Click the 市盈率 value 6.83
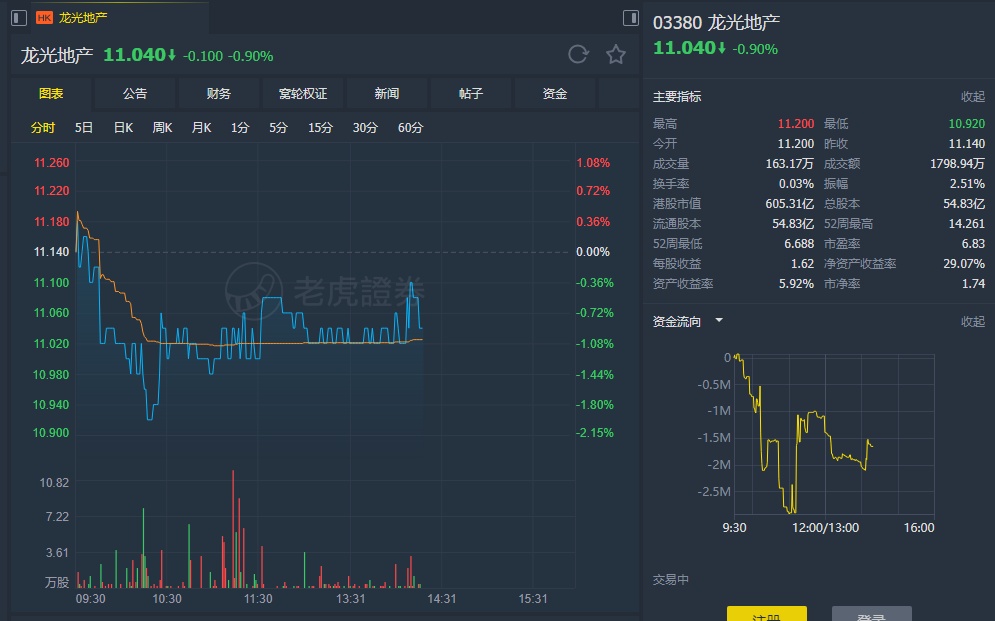This screenshot has height=621, width=995. (973, 244)
